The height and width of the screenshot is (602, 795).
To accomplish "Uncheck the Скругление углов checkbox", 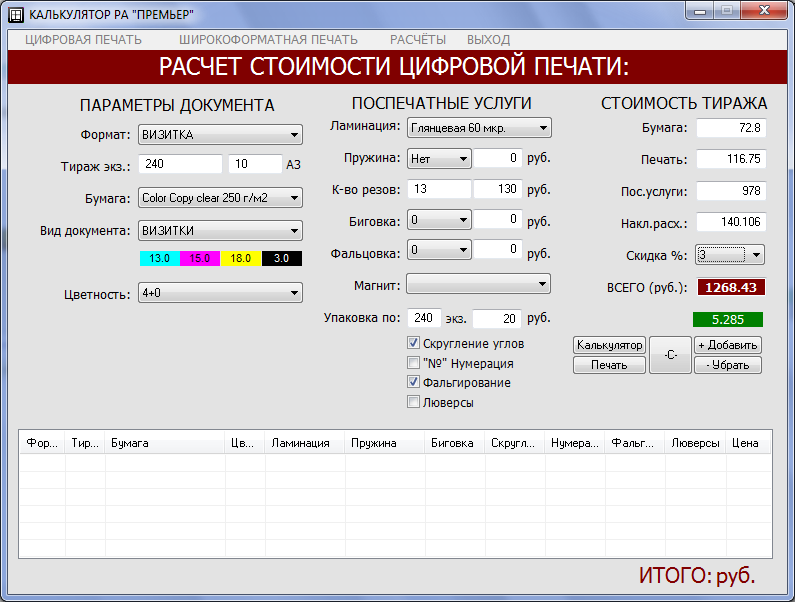I will click(414, 343).
